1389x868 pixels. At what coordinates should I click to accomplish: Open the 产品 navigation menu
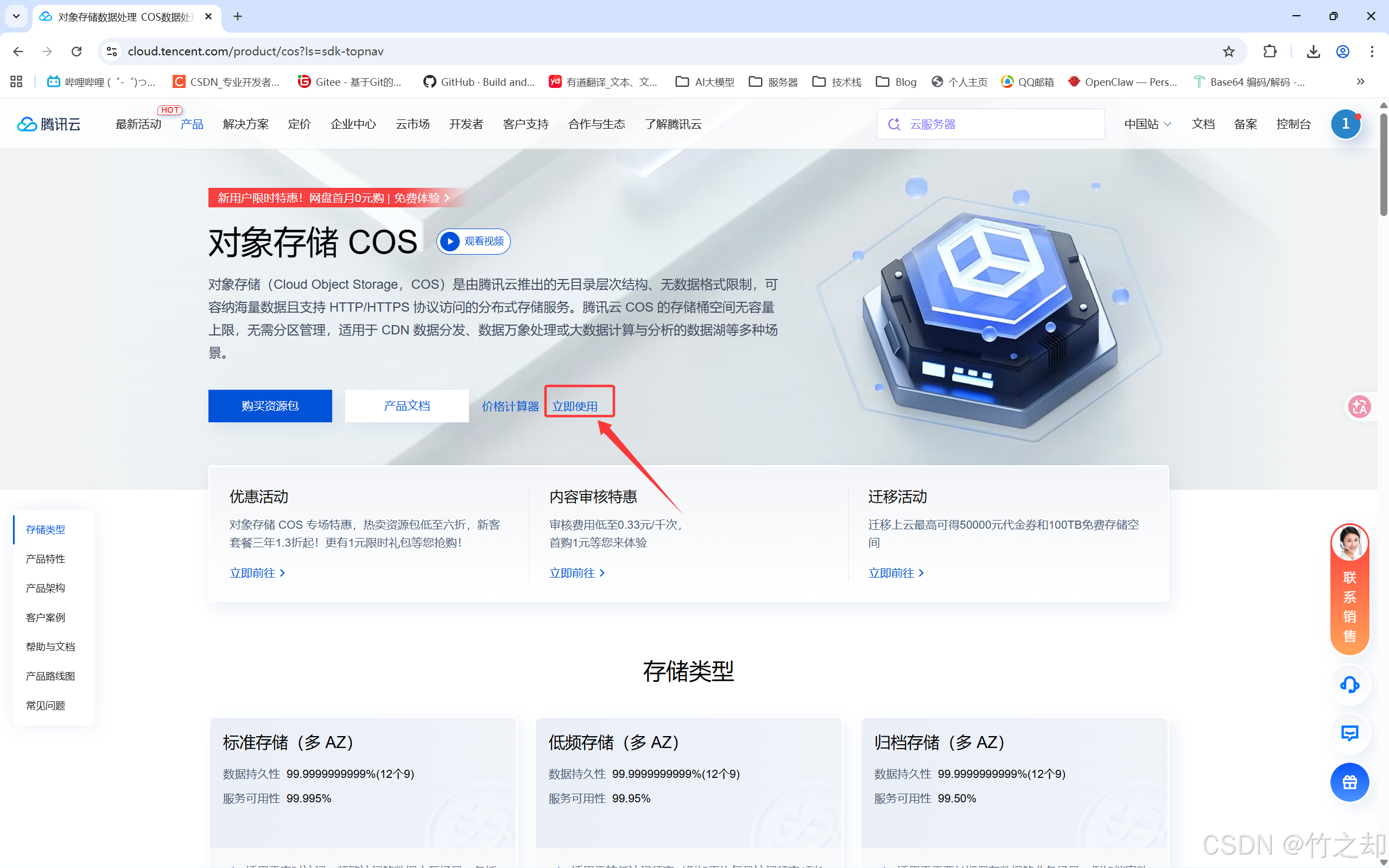tap(192, 124)
